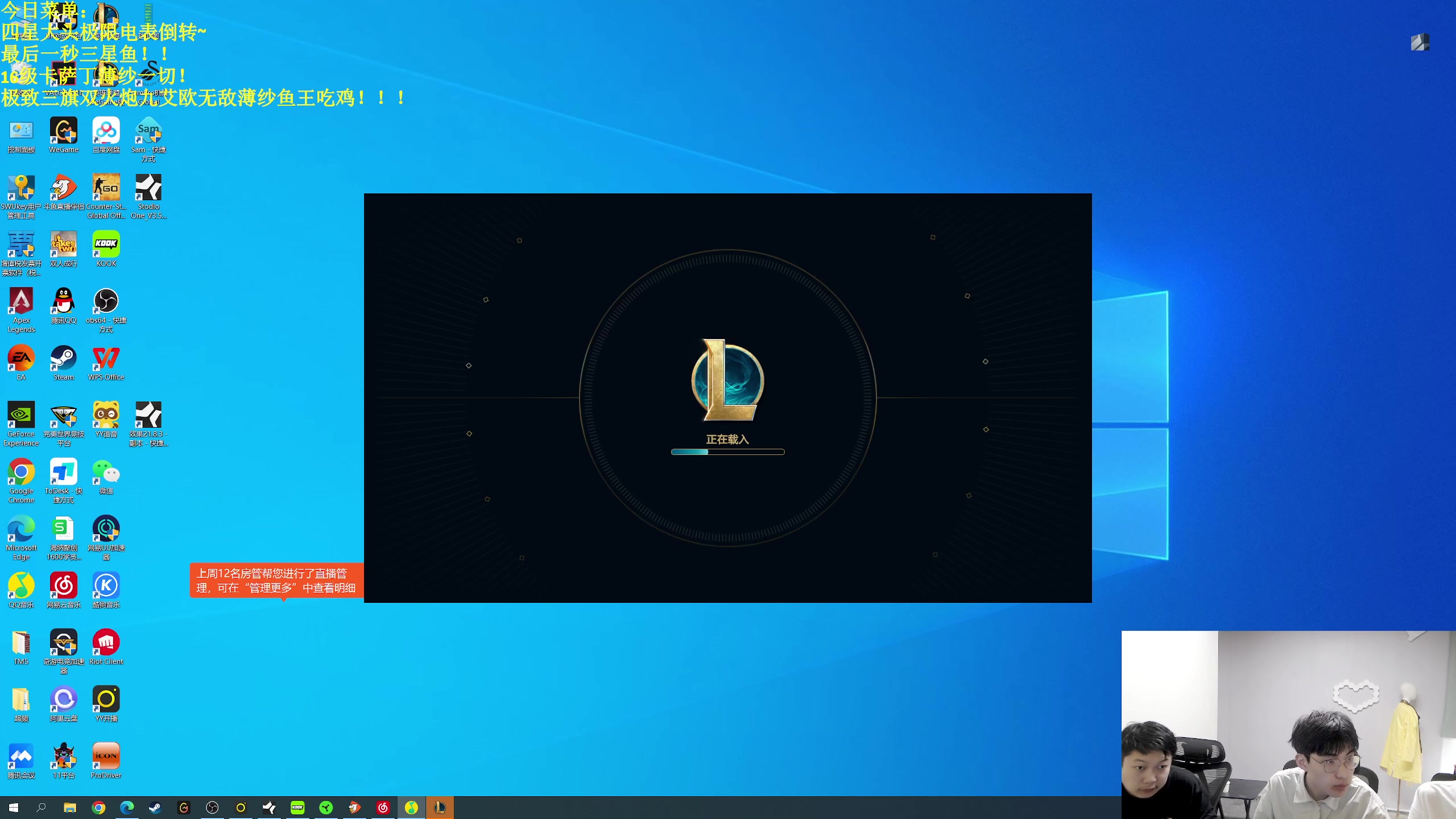Open 腾讯QQ desktop shortcut
Image resolution: width=1456 pixels, height=819 pixels.
[64, 306]
